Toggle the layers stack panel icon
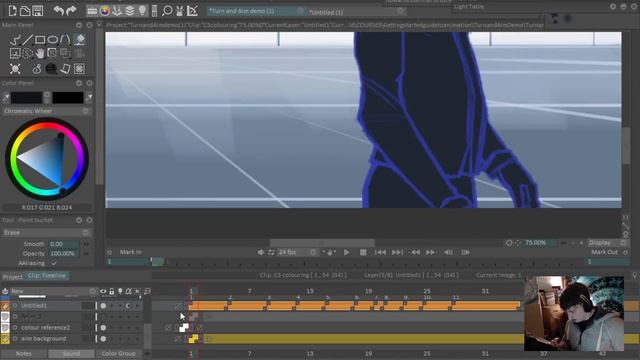The height and width of the screenshot is (360, 640). 130,11
